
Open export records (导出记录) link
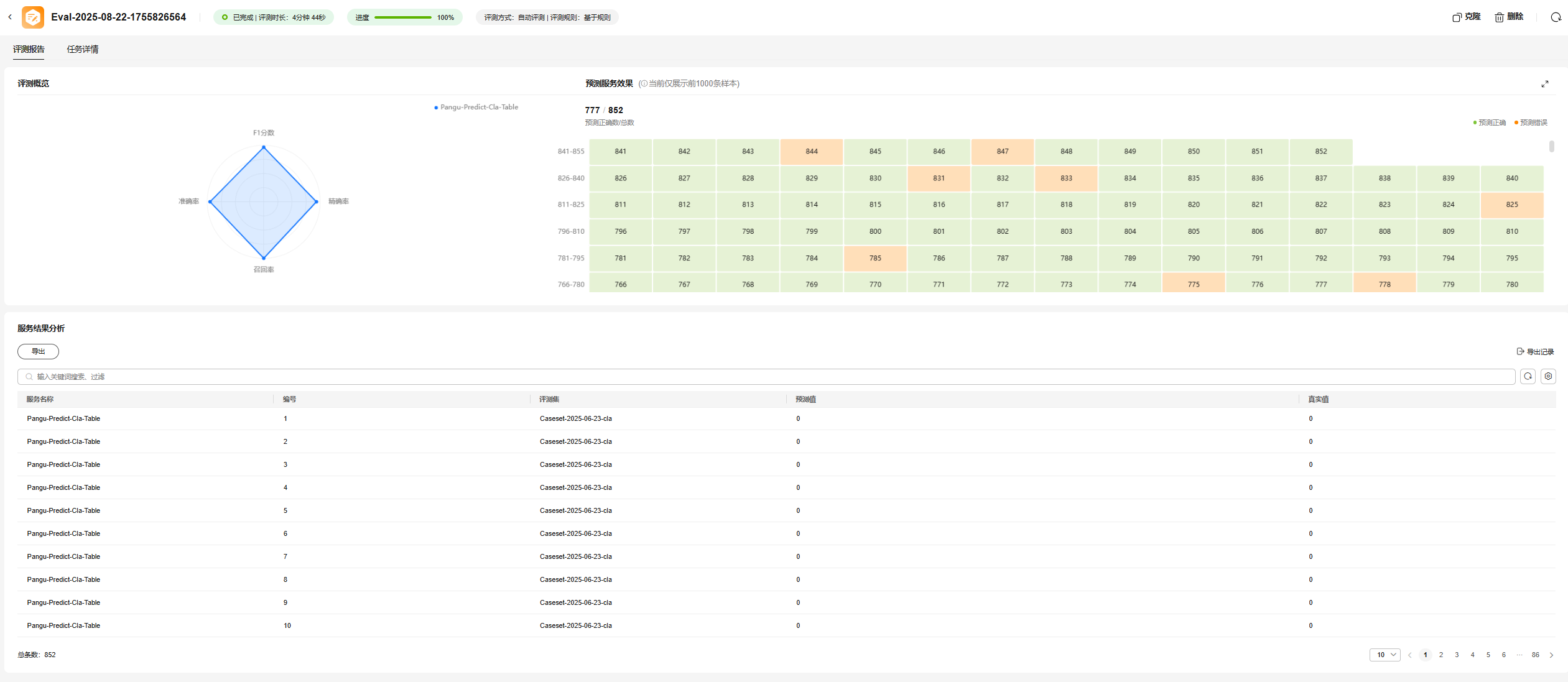1535,352
